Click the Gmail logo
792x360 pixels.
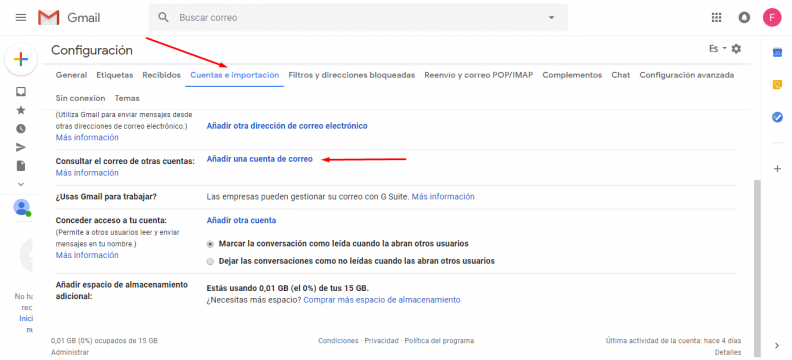pos(69,18)
